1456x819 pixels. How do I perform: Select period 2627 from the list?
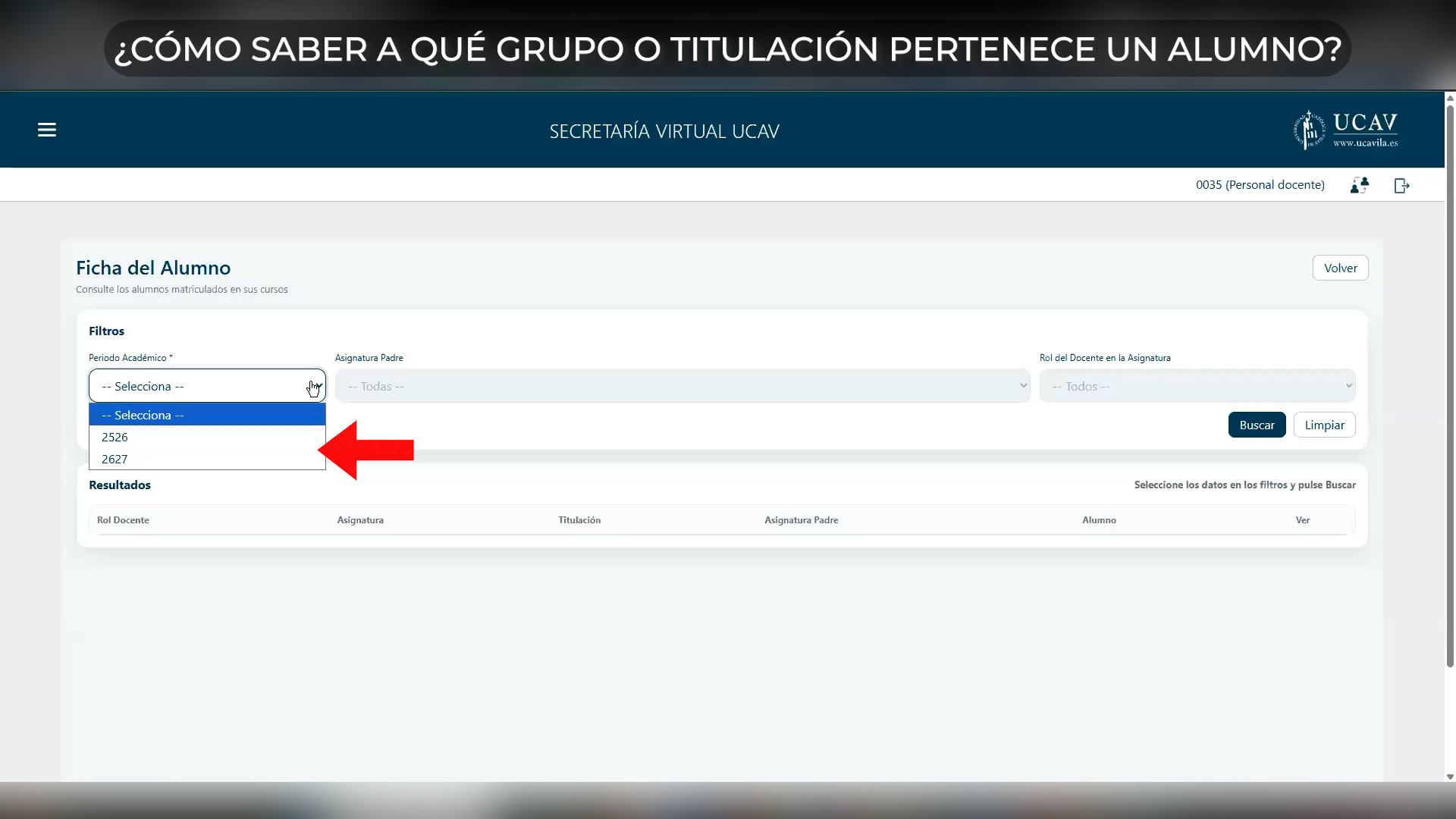pos(207,459)
